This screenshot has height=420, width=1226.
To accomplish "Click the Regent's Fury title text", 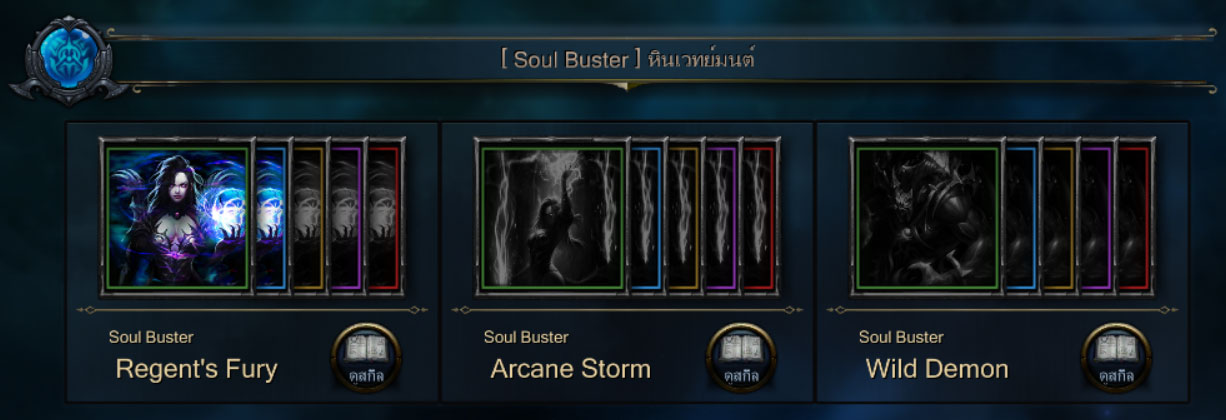I will click(196, 369).
